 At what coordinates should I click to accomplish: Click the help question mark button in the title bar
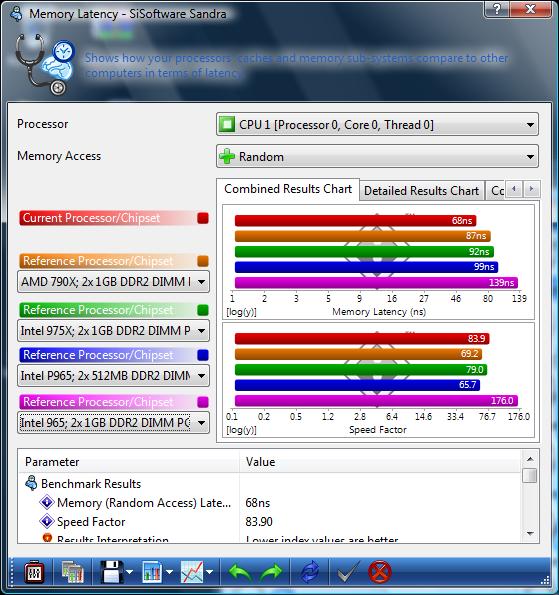[x=496, y=9]
